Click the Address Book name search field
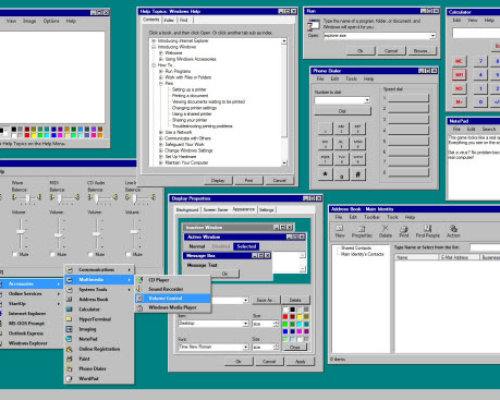 click(x=485, y=247)
